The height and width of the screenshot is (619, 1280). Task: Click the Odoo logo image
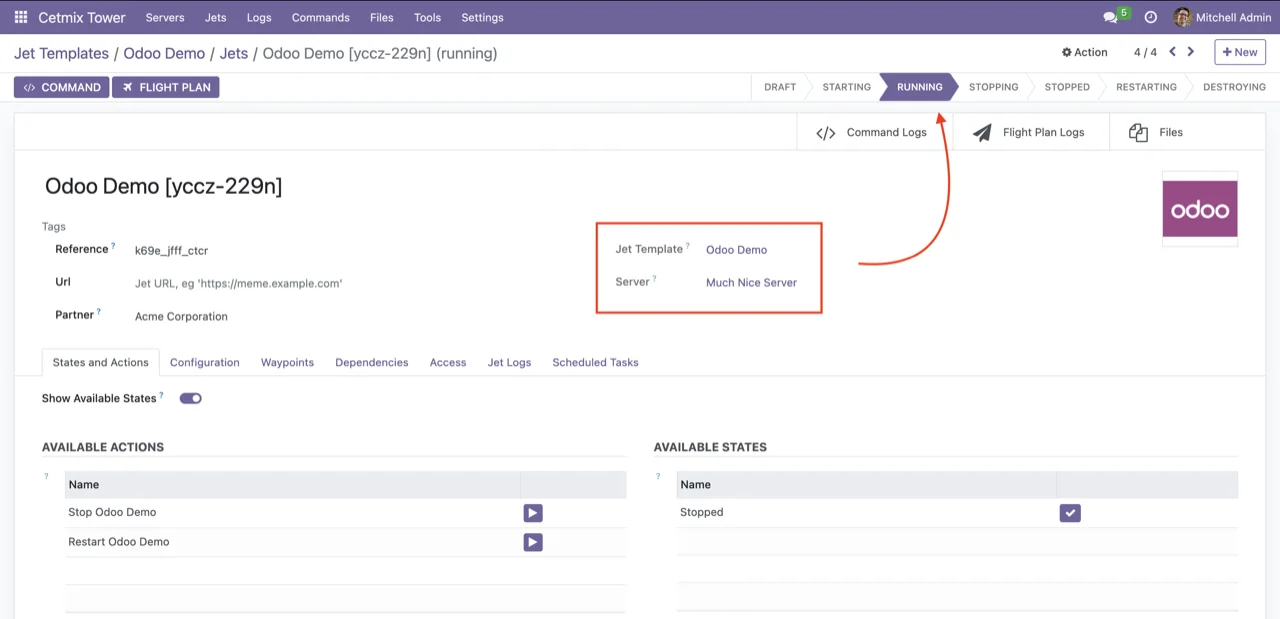[1199, 209]
